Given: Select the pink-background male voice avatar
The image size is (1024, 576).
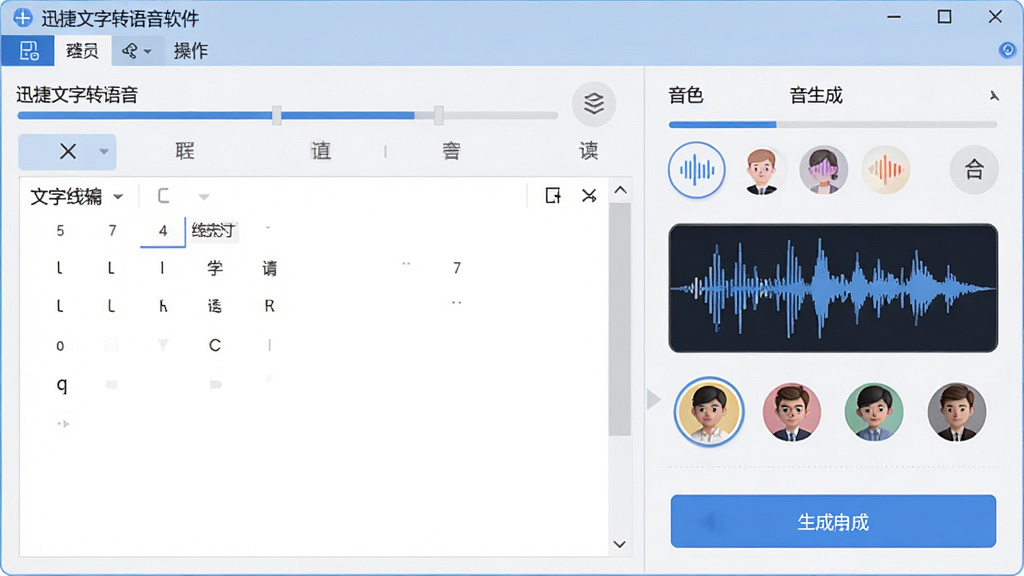Looking at the screenshot, I should 792,412.
